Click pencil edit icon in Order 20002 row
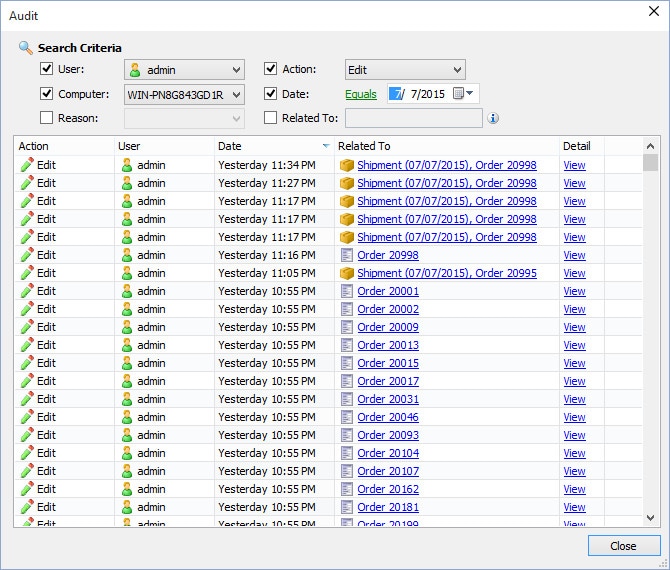The image size is (670, 570). click(27, 309)
